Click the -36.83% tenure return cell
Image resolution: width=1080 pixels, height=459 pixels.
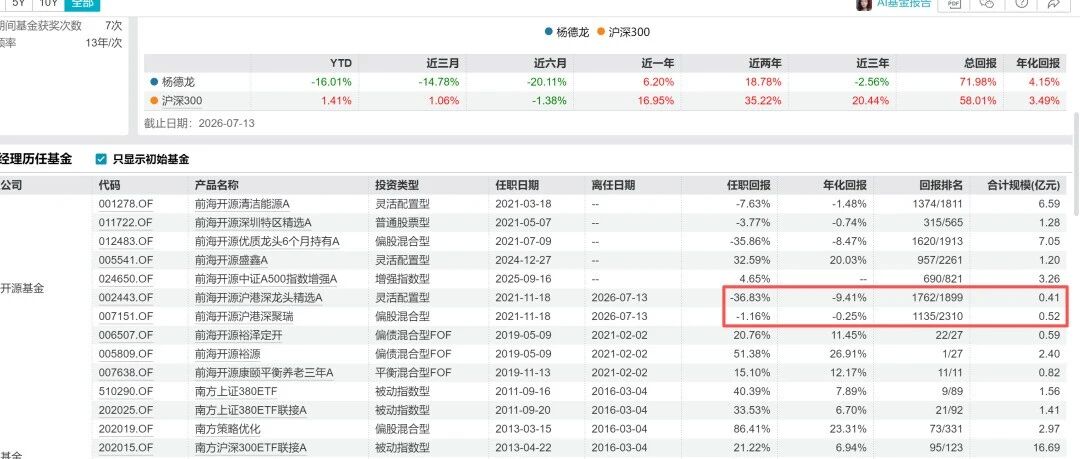(751, 298)
